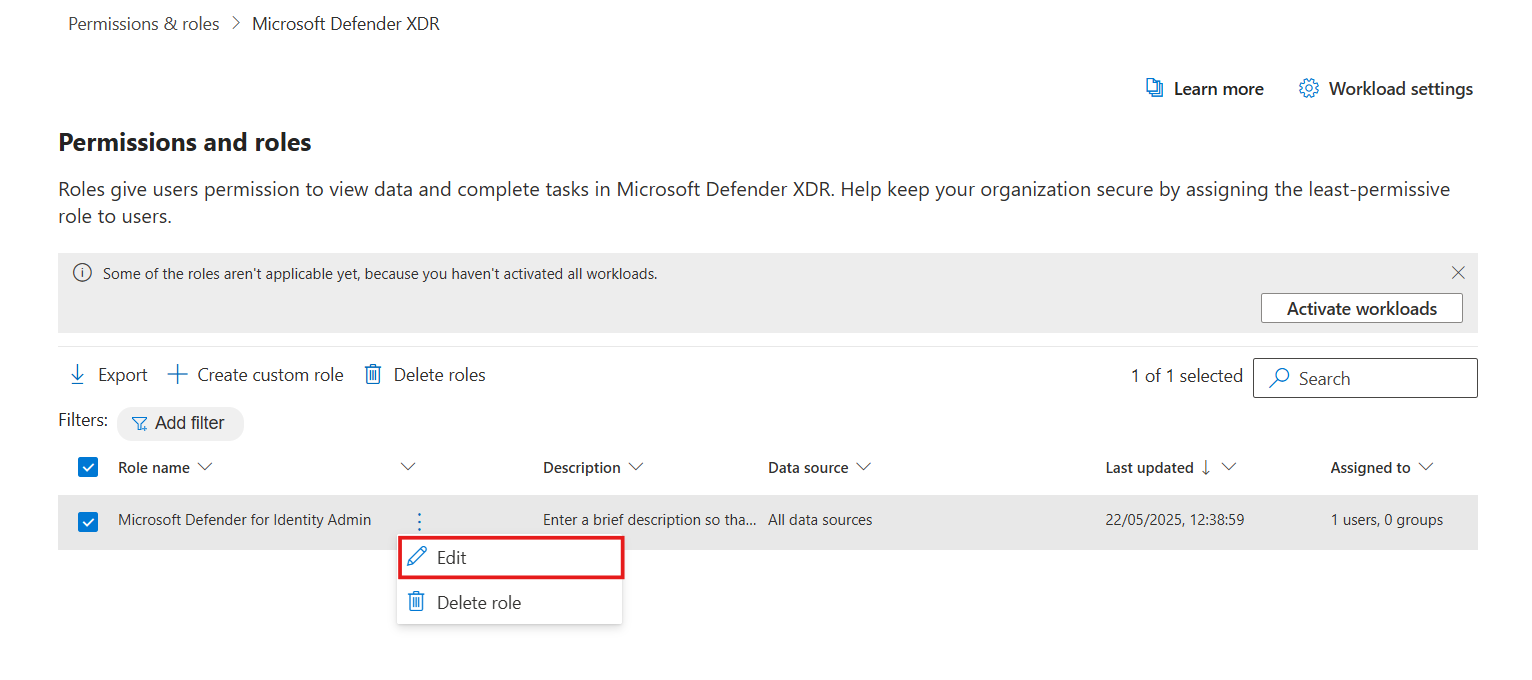Open the Data source column dropdown

866,467
